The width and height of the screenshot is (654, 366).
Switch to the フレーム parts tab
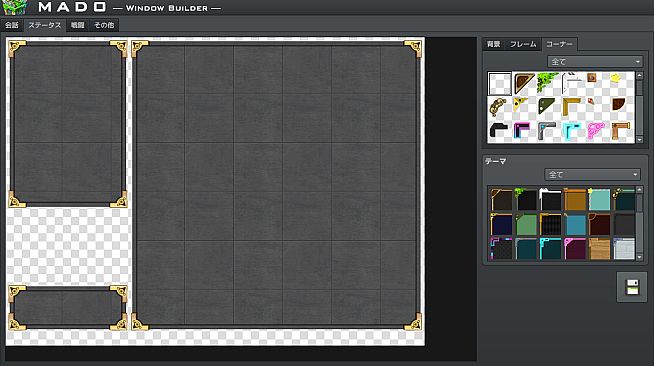click(523, 44)
